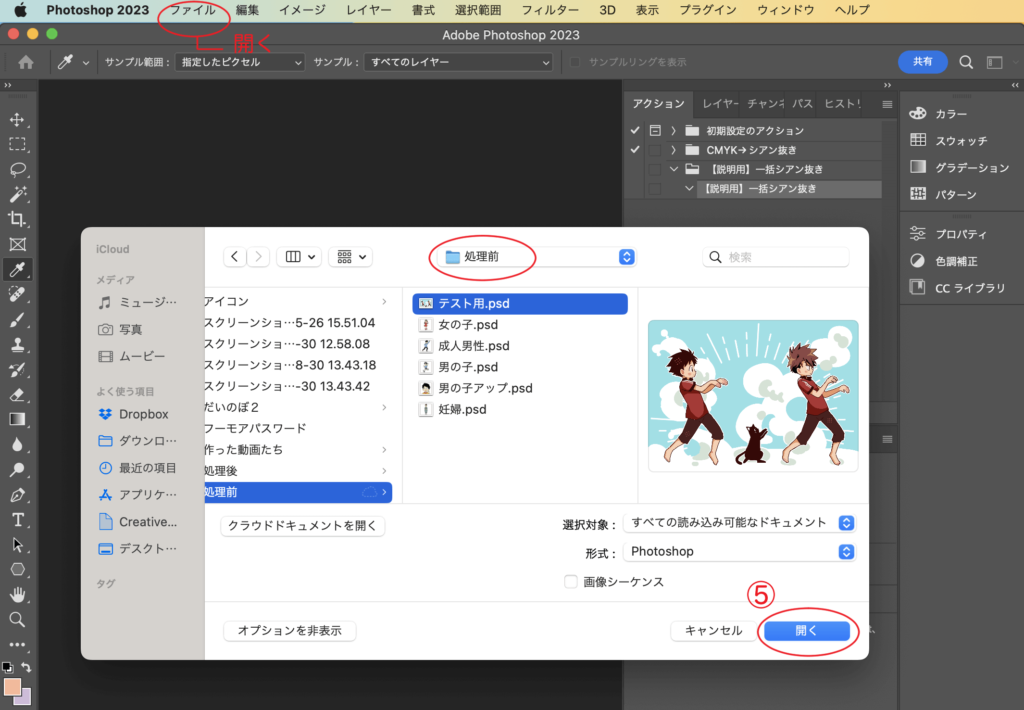Click the 共有 share button
The width and height of the screenshot is (1024, 710).
[x=923, y=61]
